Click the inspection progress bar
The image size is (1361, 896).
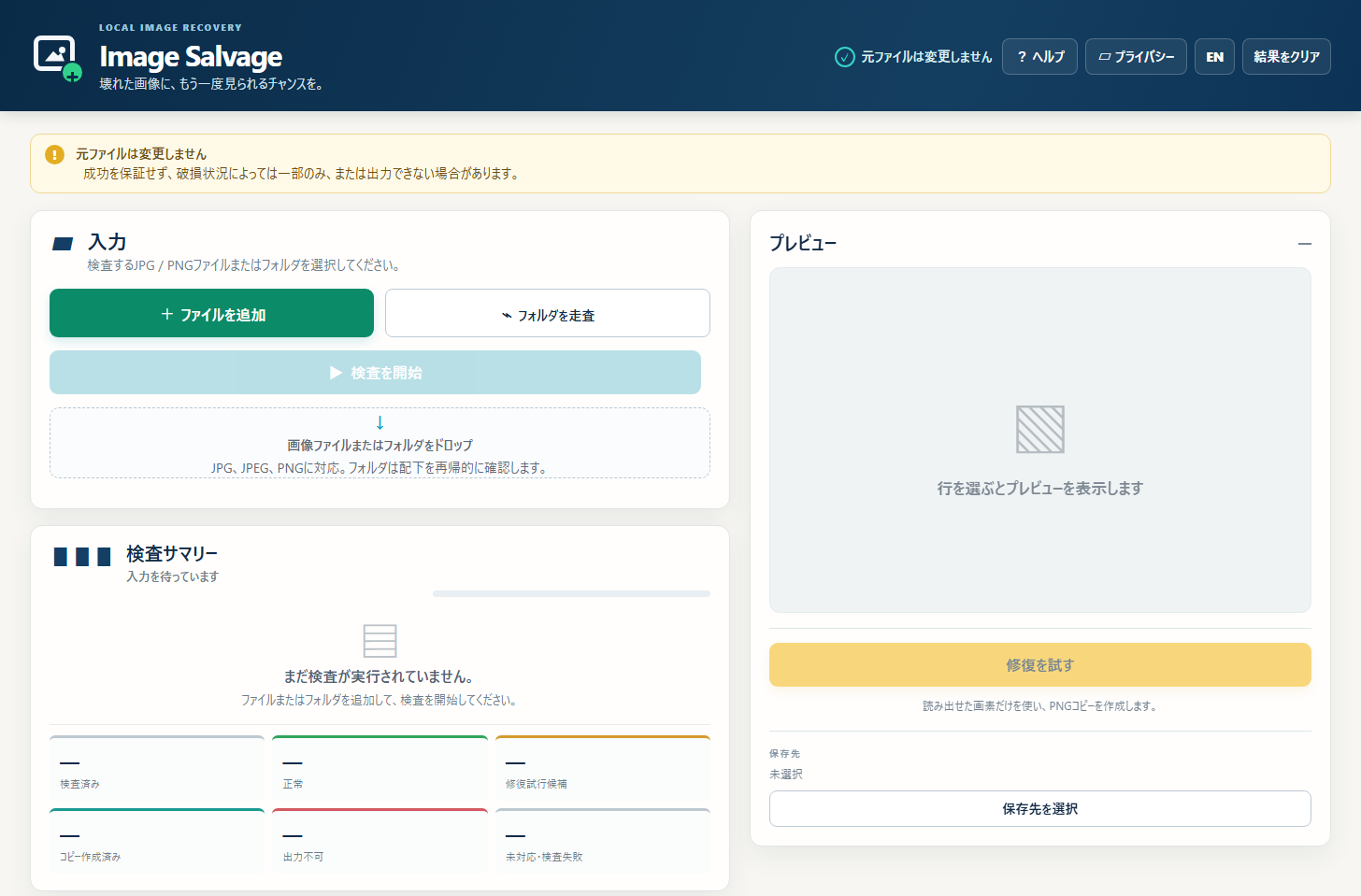click(571, 593)
